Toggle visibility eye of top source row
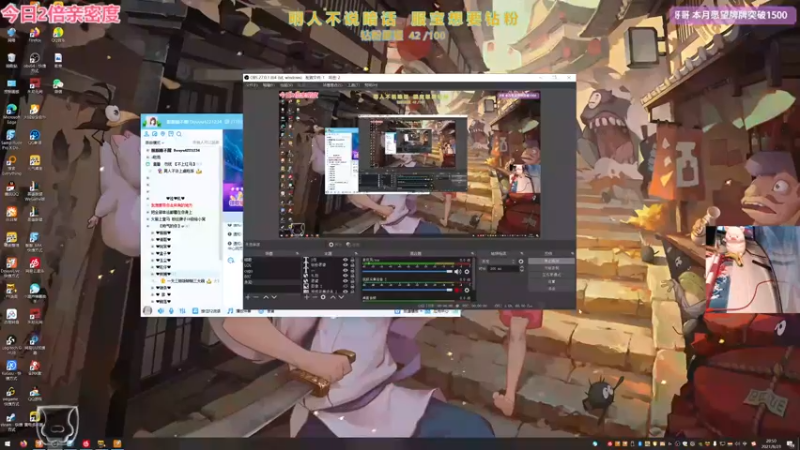Image resolution: width=800 pixels, height=450 pixels. pos(345,260)
